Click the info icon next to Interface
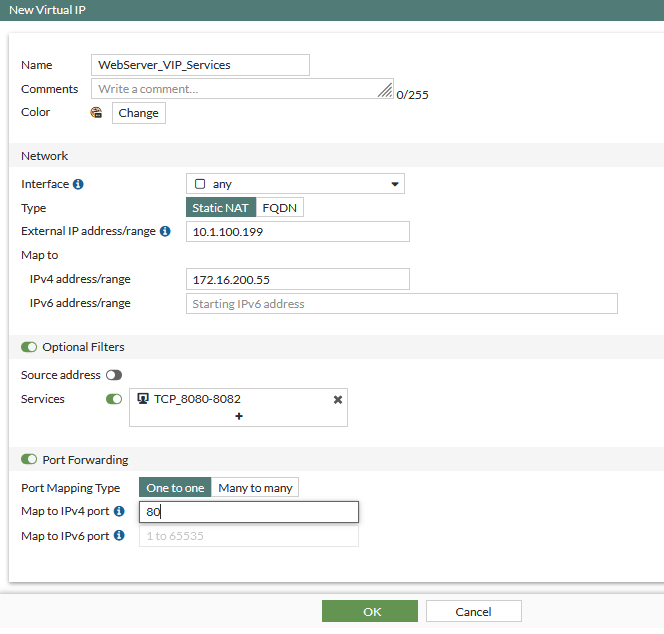 tap(79, 185)
